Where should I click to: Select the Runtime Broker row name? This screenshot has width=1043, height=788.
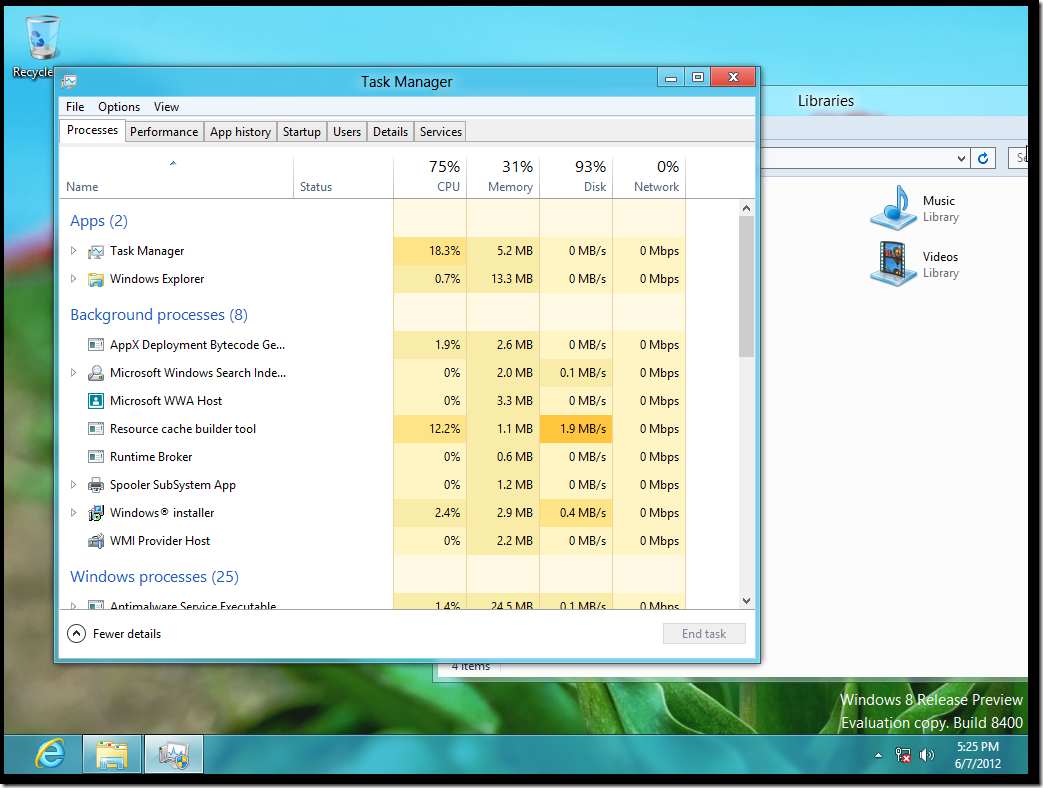pyautogui.click(x=151, y=457)
